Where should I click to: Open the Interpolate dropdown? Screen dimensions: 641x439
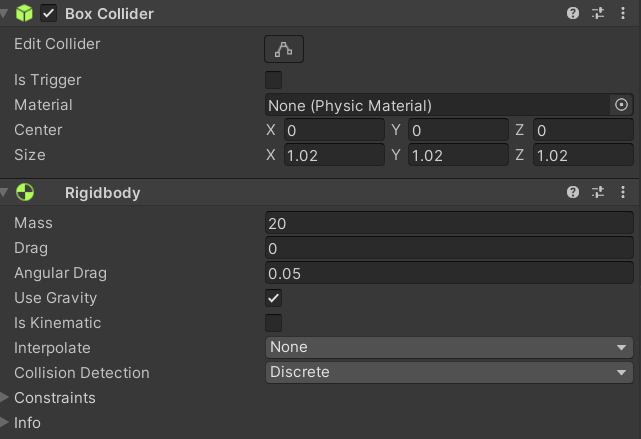pyautogui.click(x=449, y=347)
